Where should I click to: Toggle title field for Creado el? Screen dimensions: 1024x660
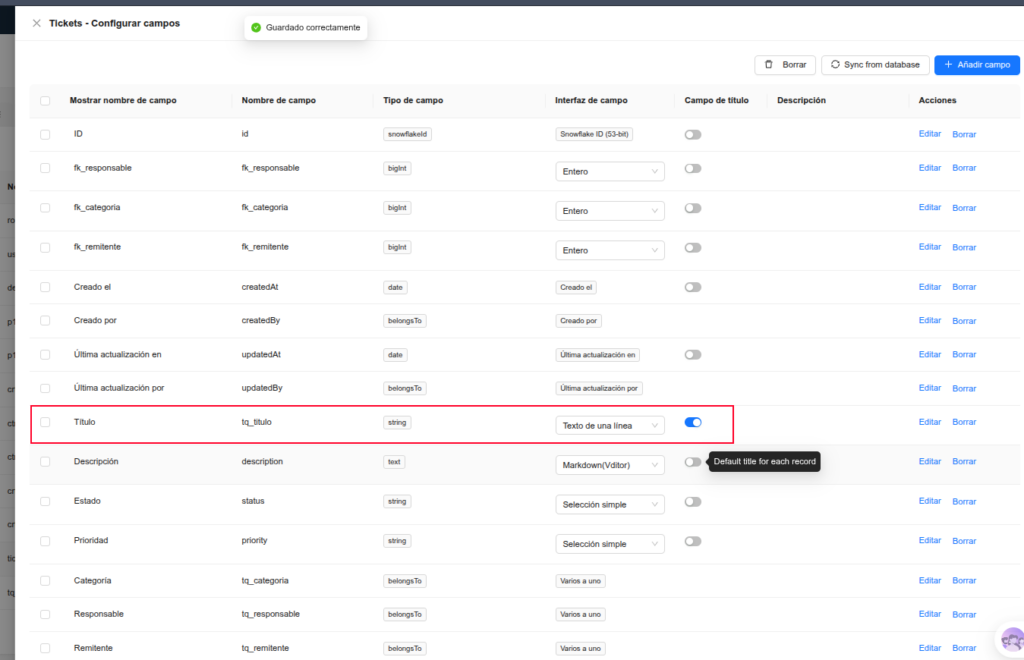tap(693, 287)
